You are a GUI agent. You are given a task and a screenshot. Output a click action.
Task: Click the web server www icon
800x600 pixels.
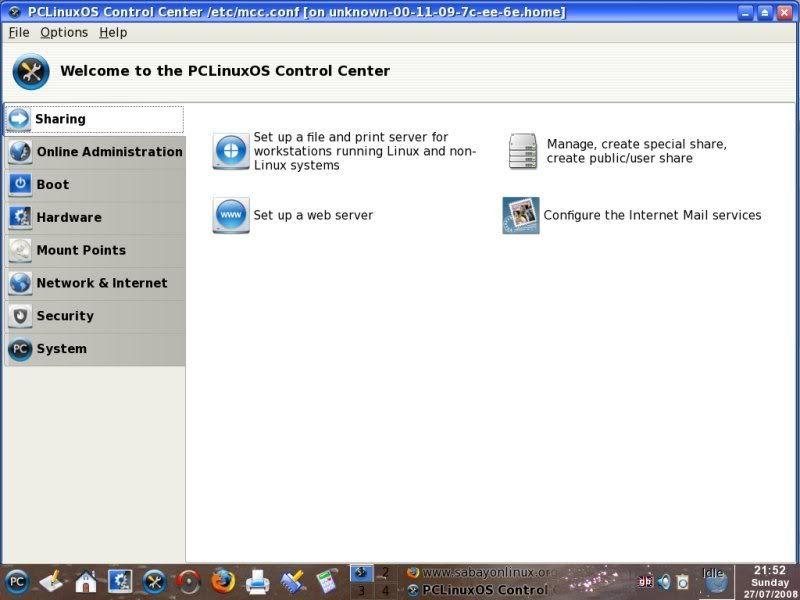click(231, 215)
